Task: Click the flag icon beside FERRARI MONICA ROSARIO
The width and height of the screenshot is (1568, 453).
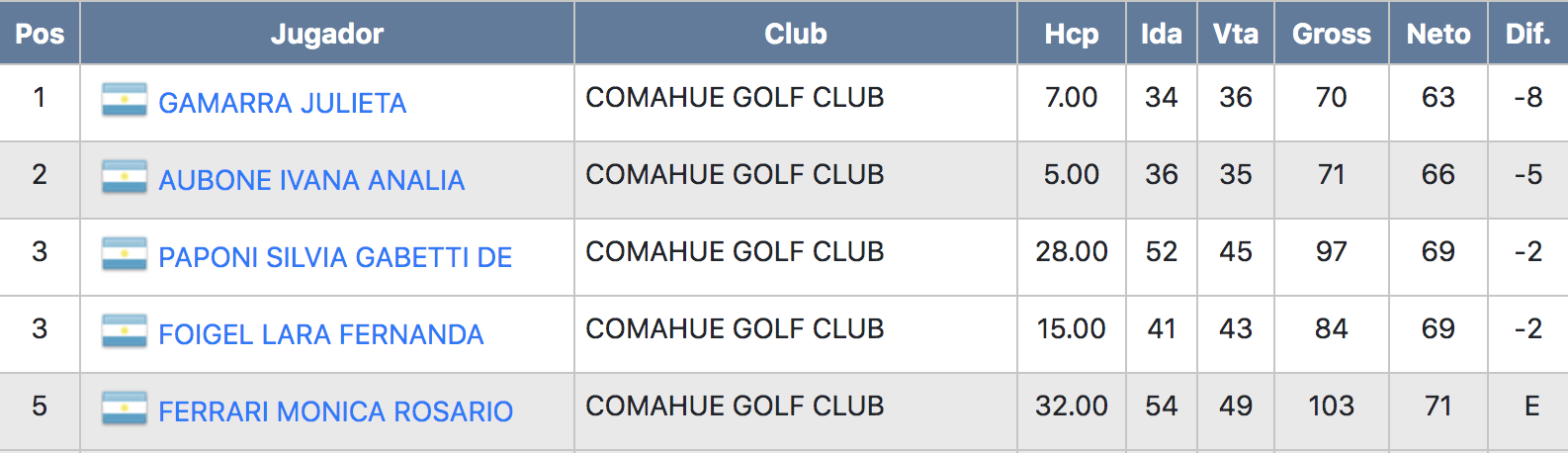Action: (x=125, y=408)
